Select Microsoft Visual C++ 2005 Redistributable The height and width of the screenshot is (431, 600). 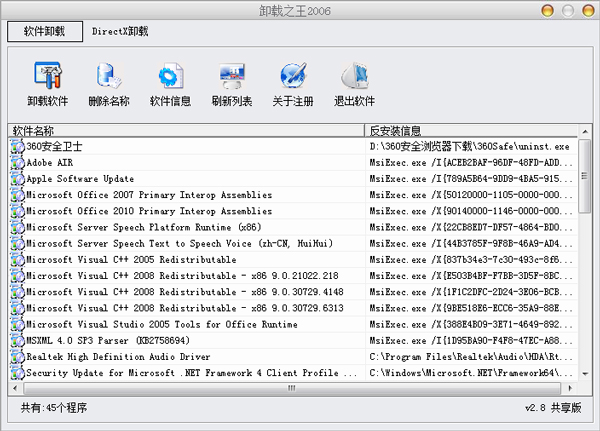[131, 260]
